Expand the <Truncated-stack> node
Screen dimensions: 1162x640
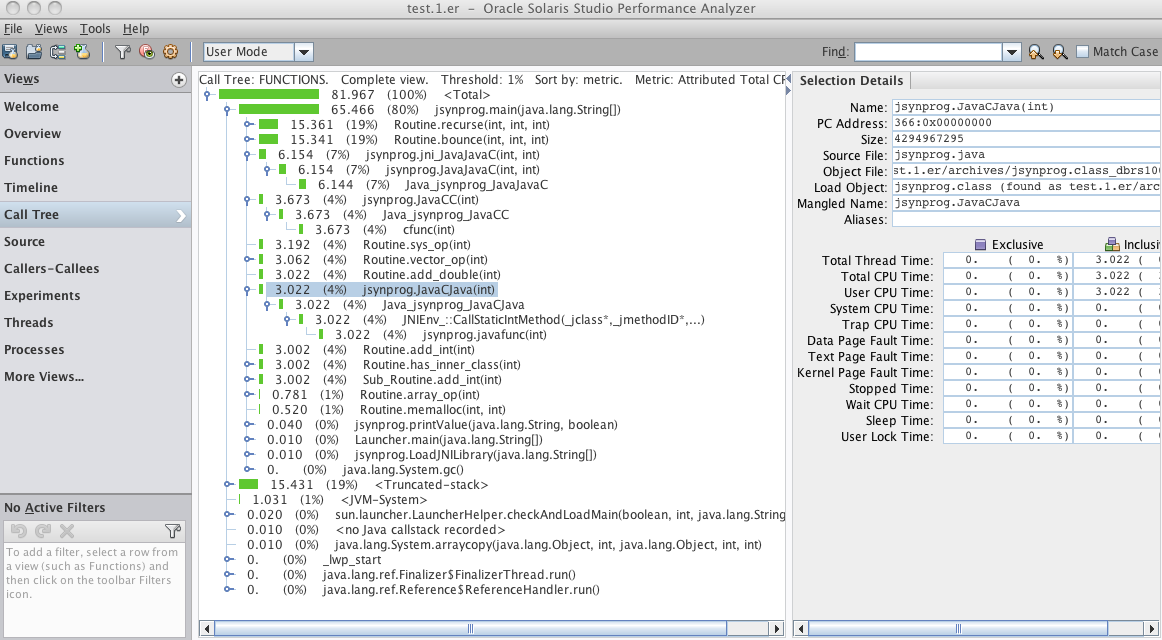(x=228, y=484)
